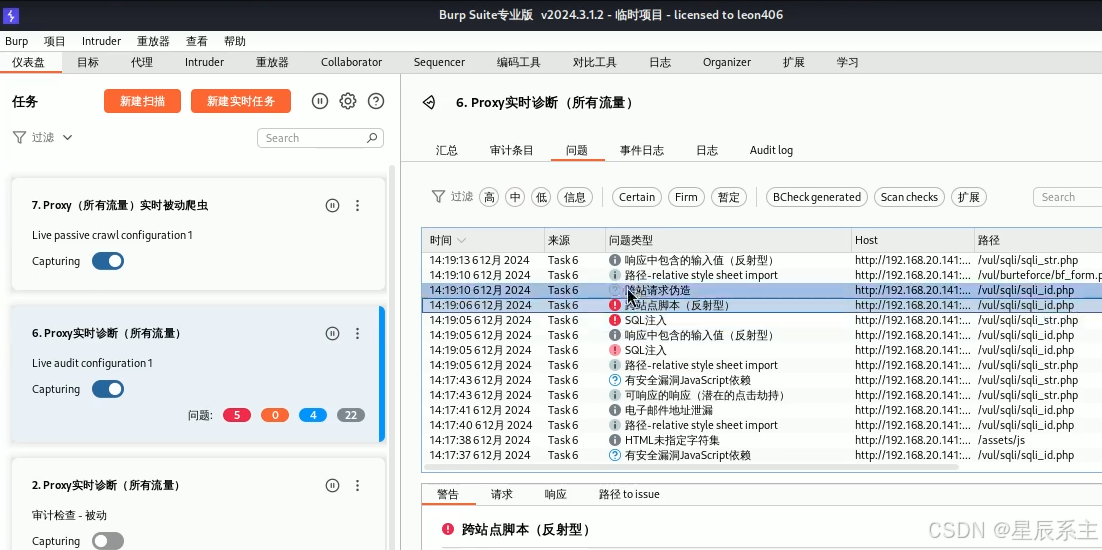Toggle 高 severity filter
Image resolution: width=1102 pixels, height=550 pixels.
(489, 197)
